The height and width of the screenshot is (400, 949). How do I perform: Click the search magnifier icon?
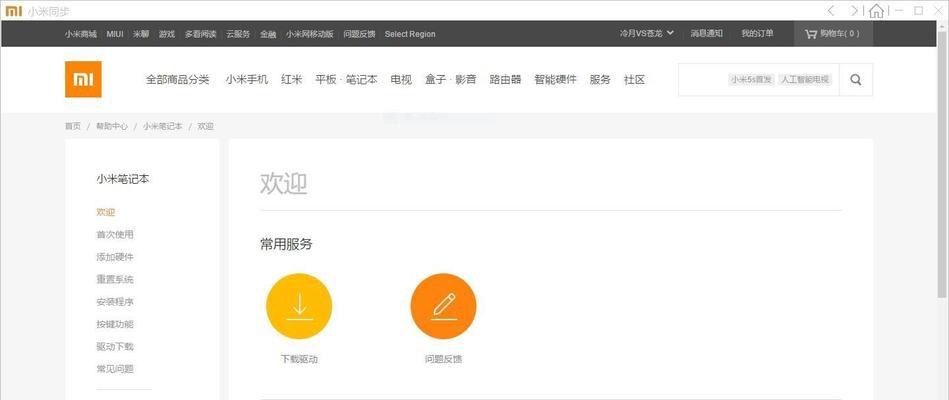pos(855,80)
